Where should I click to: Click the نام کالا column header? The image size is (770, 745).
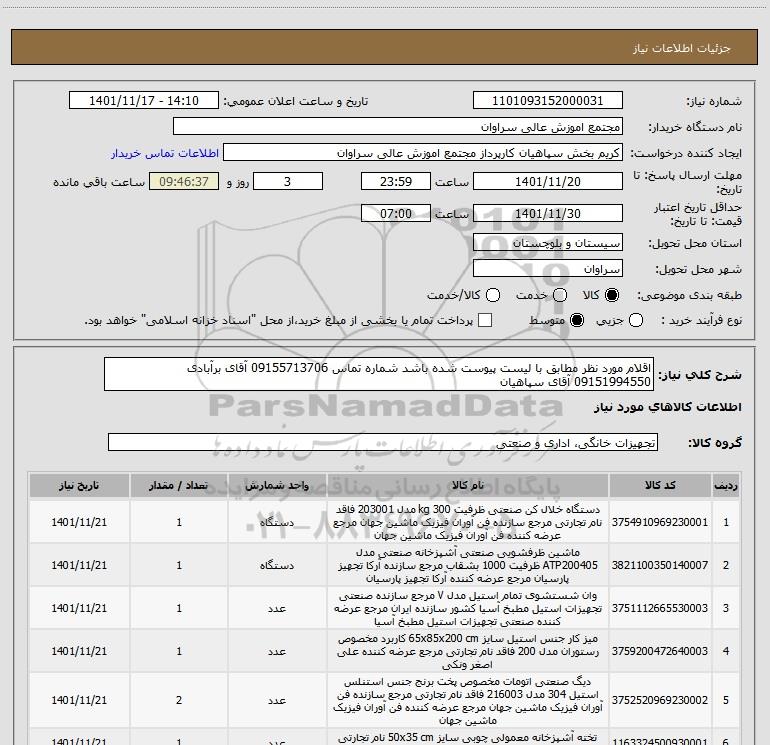pyautogui.click(x=468, y=485)
